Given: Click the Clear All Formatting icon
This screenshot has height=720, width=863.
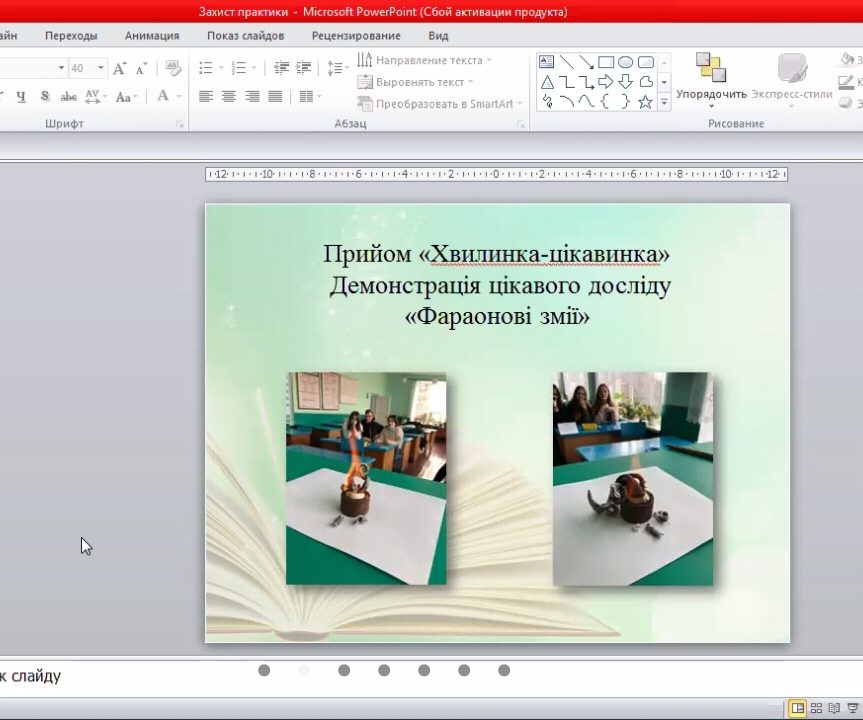Looking at the screenshot, I should coord(172,68).
